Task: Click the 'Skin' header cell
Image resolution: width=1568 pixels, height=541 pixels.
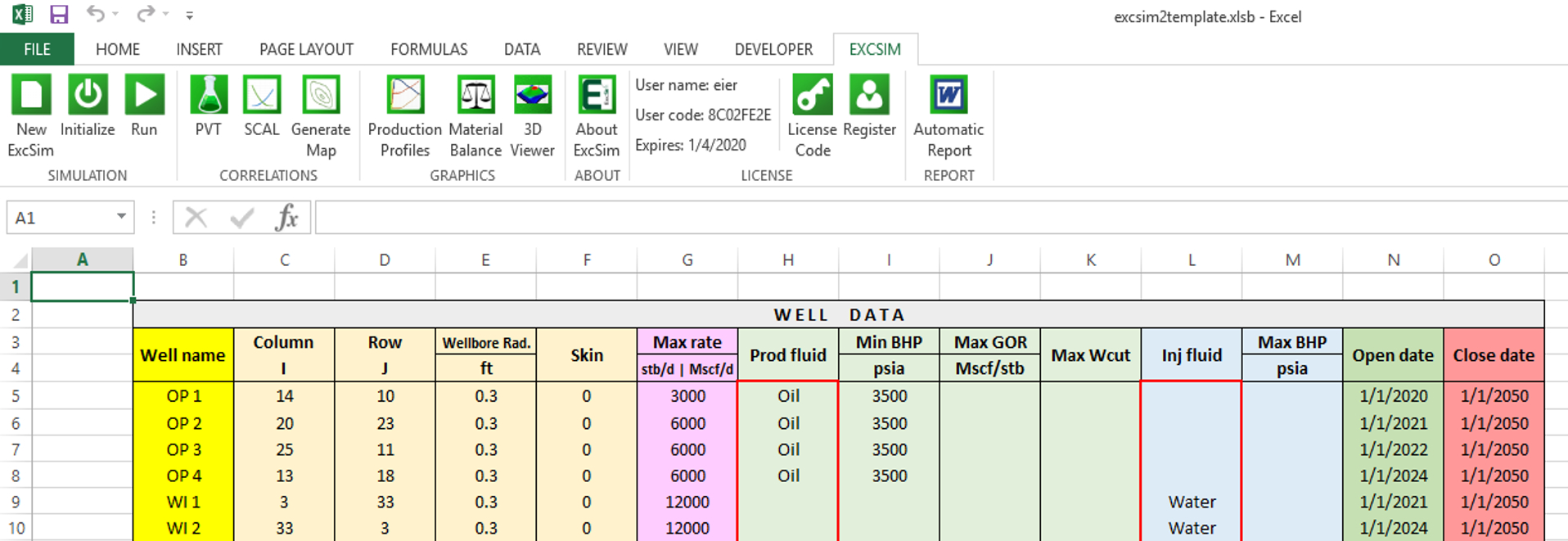Action: (587, 355)
